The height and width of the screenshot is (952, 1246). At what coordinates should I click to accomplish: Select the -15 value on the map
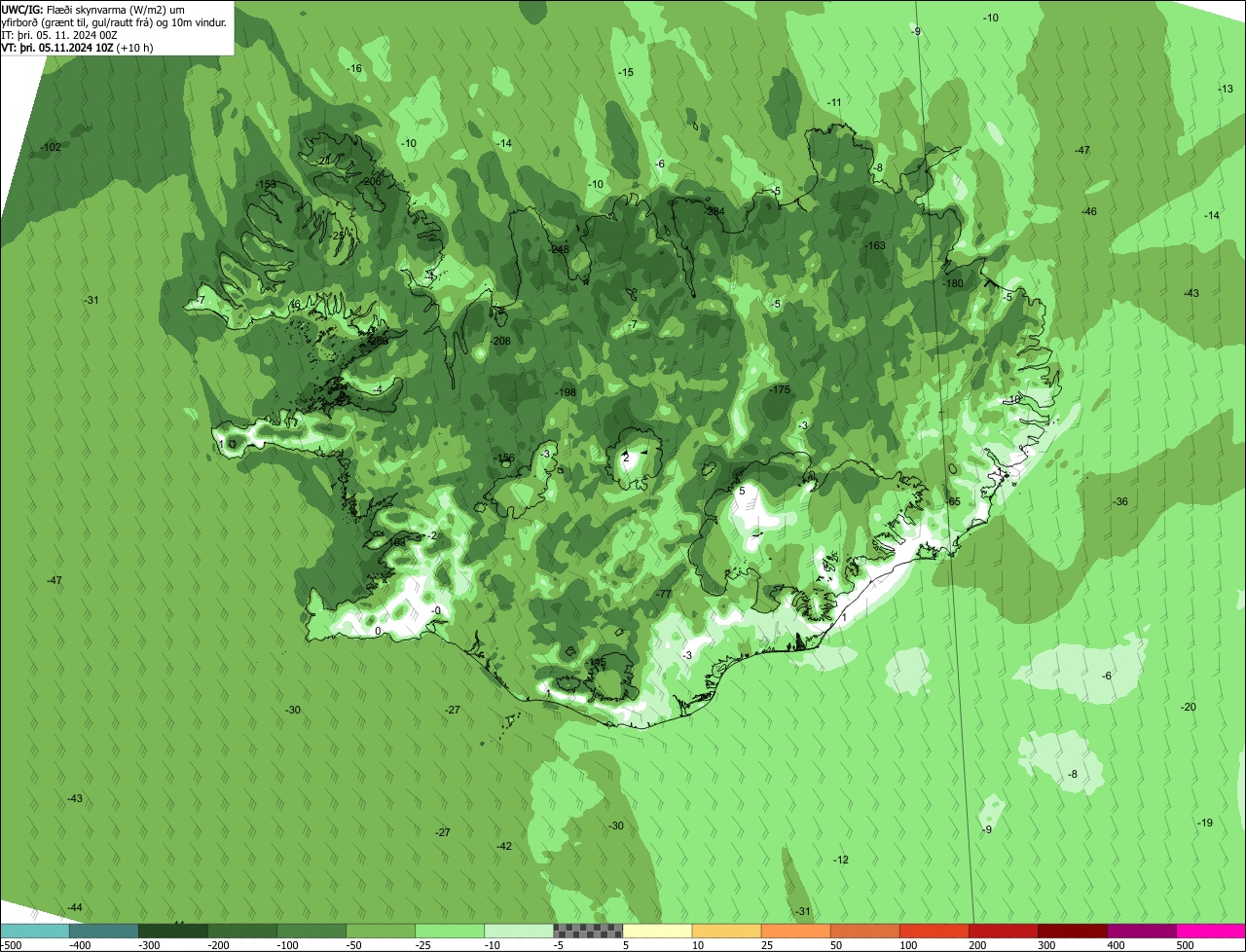point(626,72)
